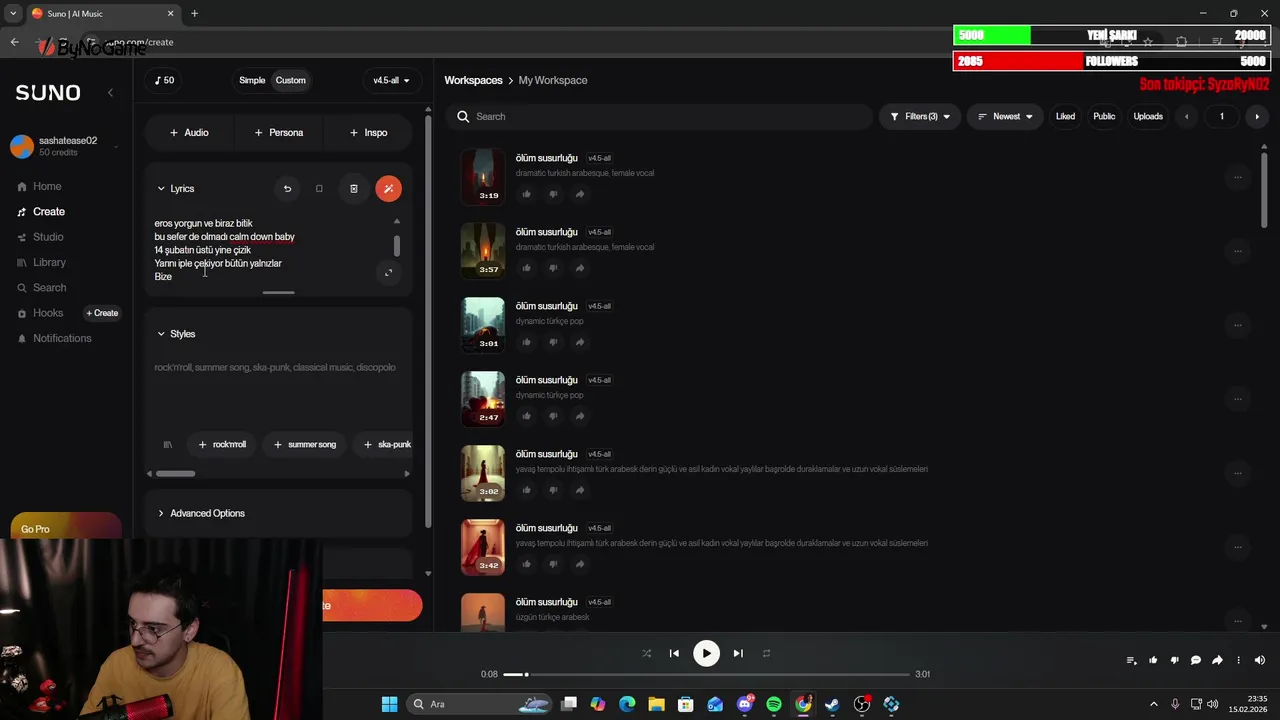Open more options for the 2:47 song
1280x720 pixels.
tap(1237, 399)
